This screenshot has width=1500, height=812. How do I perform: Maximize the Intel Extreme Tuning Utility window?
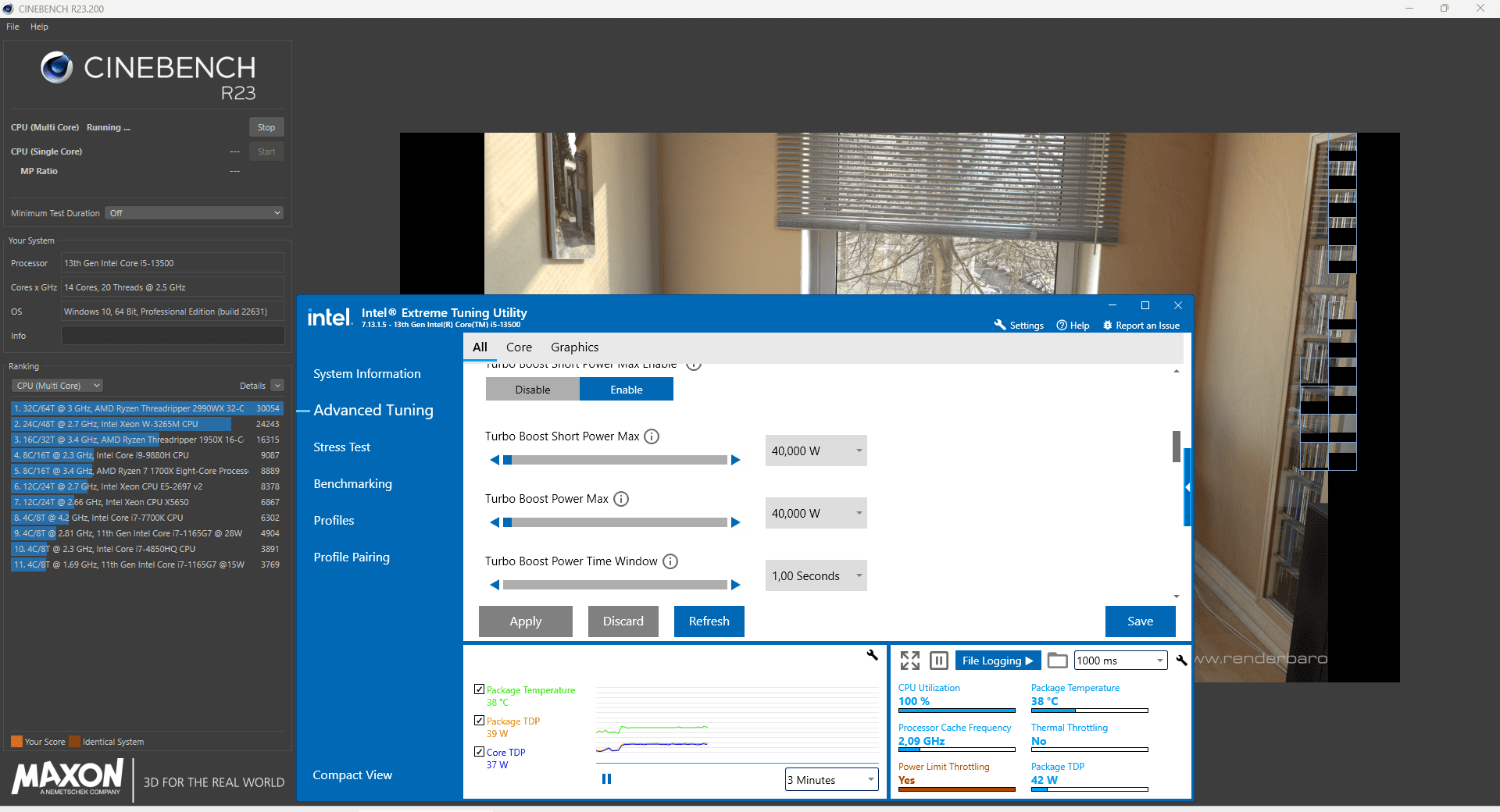1145,305
